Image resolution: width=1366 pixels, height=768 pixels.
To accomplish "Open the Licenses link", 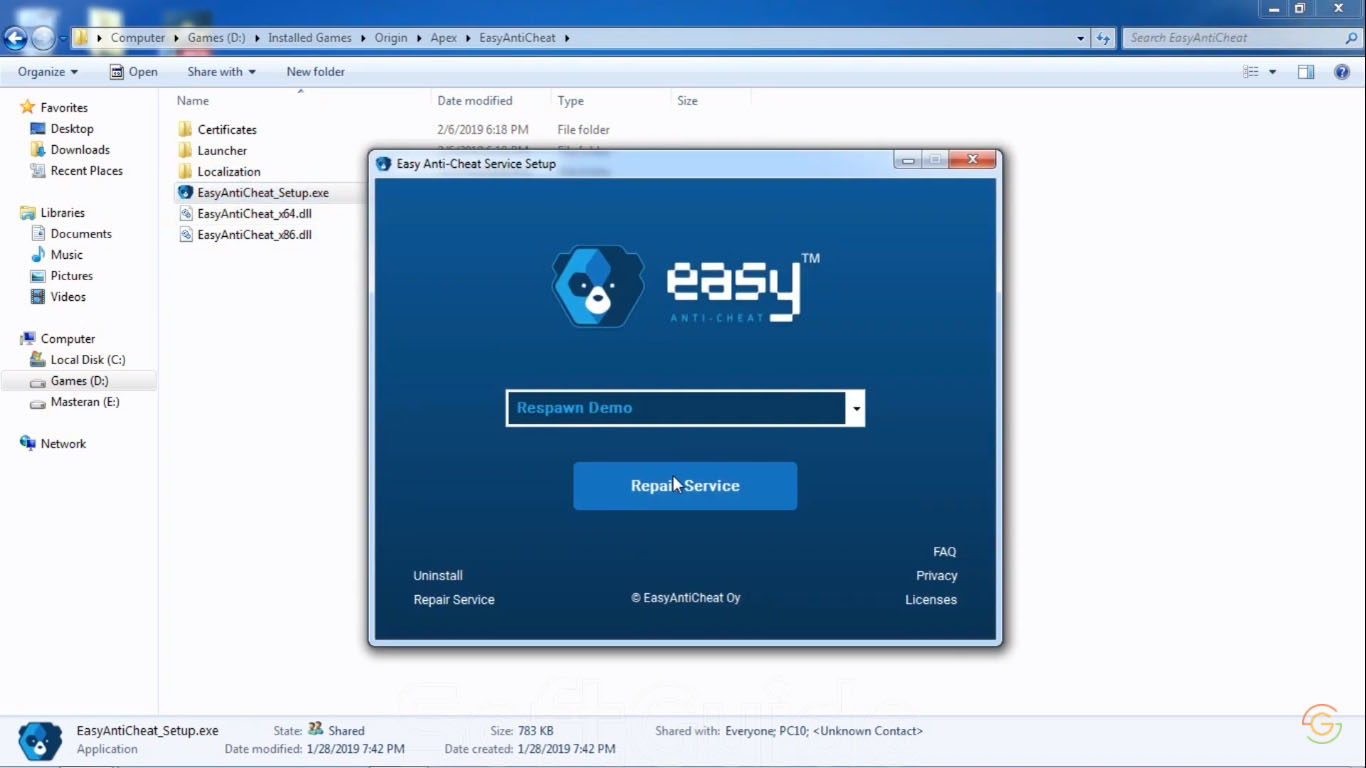I will (x=931, y=600).
